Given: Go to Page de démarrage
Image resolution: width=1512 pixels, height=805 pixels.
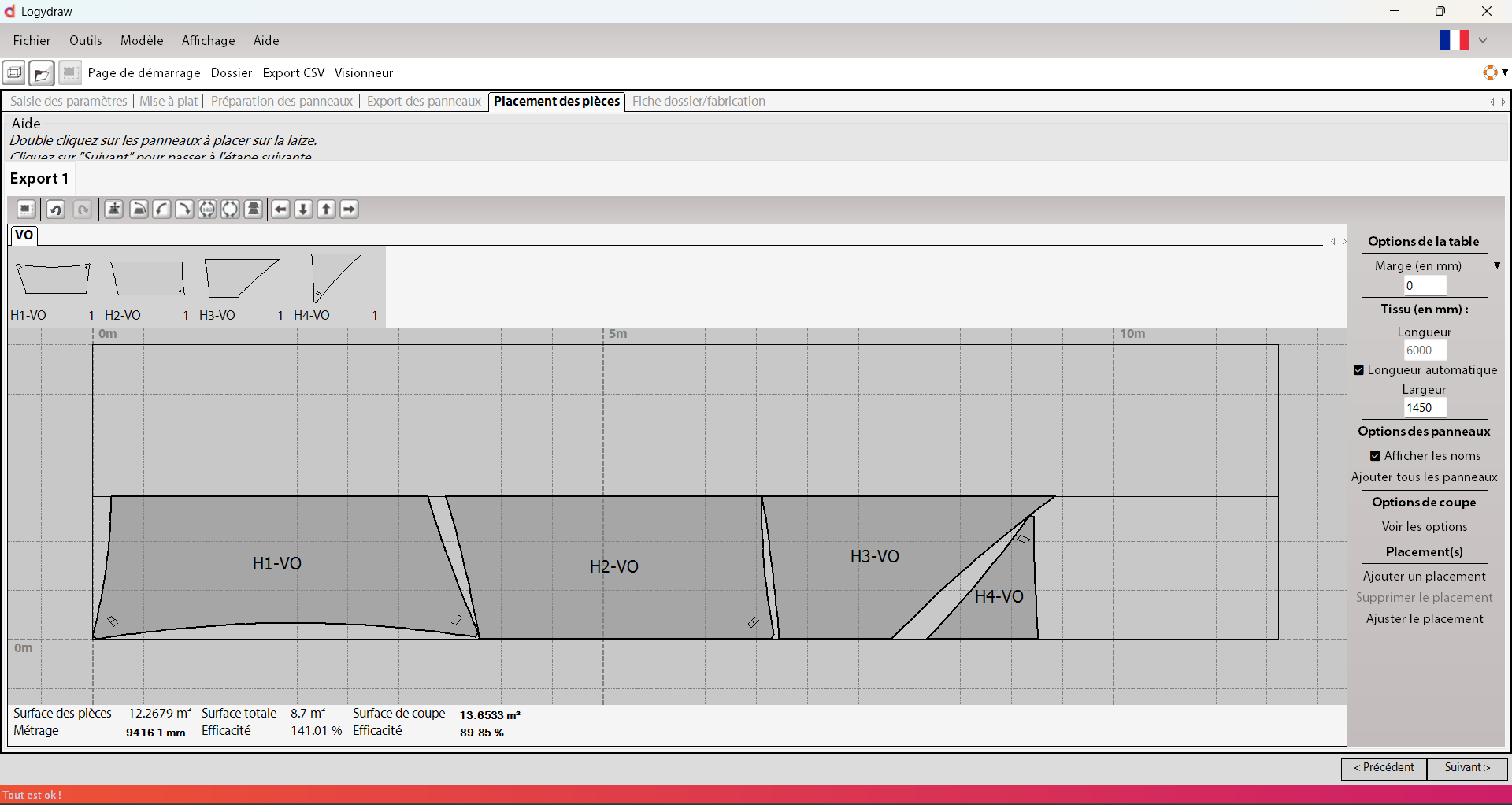Looking at the screenshot, I should pos(144,72).
